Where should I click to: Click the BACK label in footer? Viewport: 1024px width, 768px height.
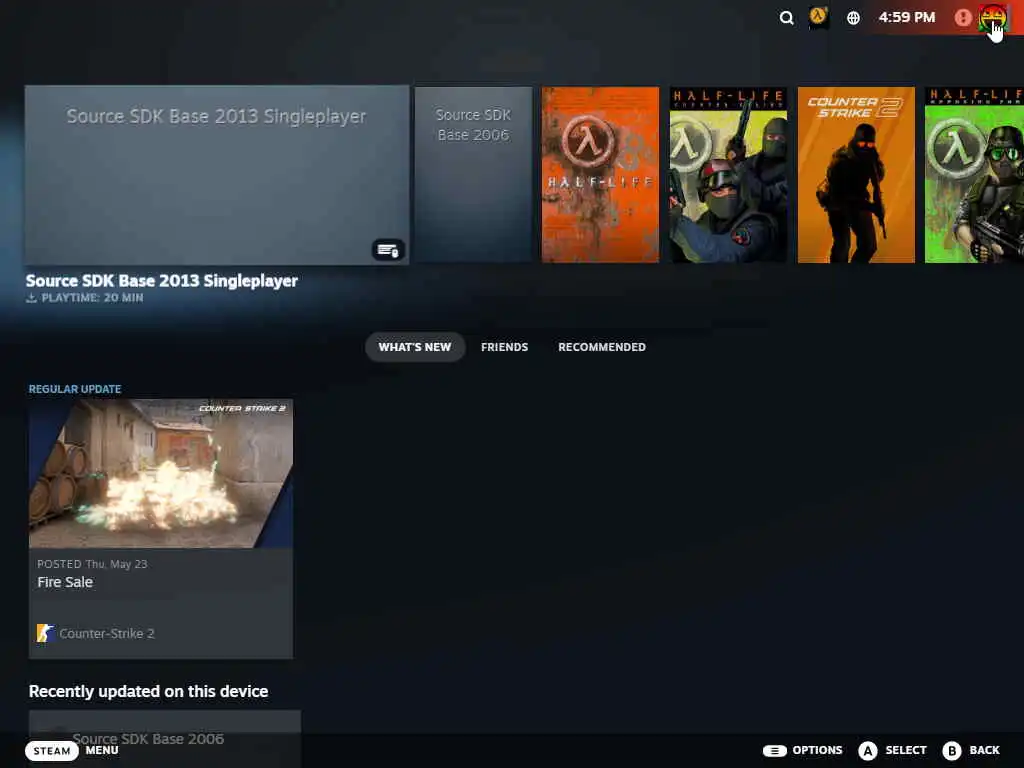(984, 750)
